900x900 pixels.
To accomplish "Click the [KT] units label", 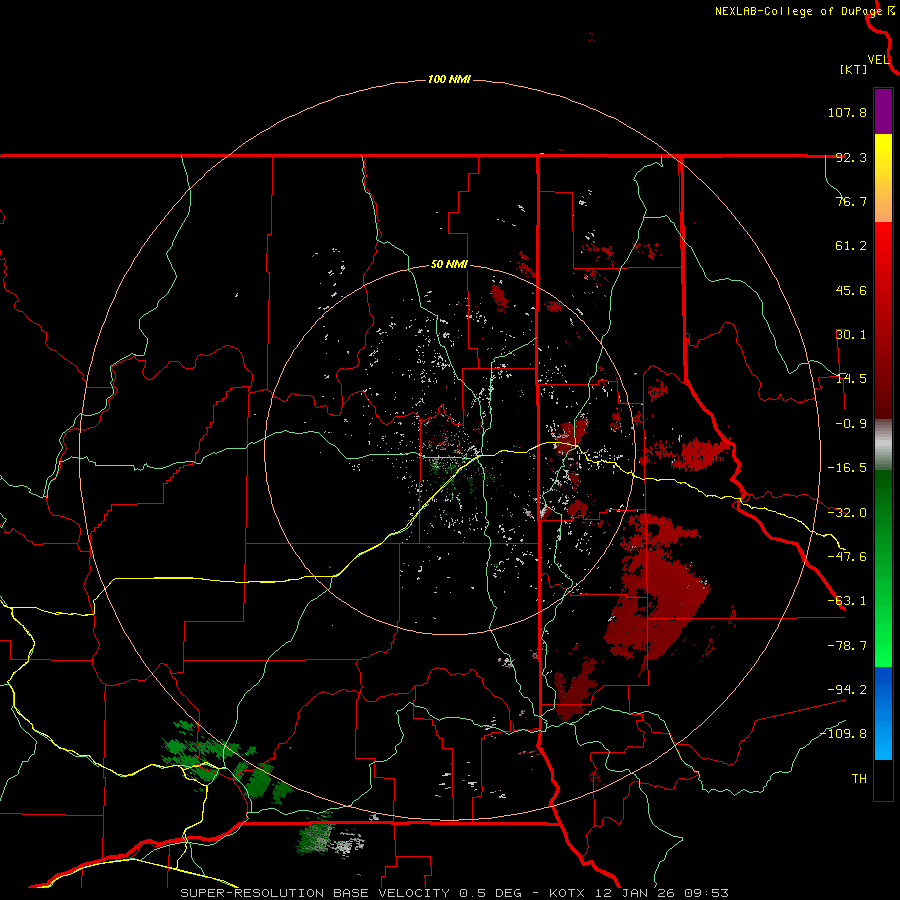I will click(x=854, y=69).
